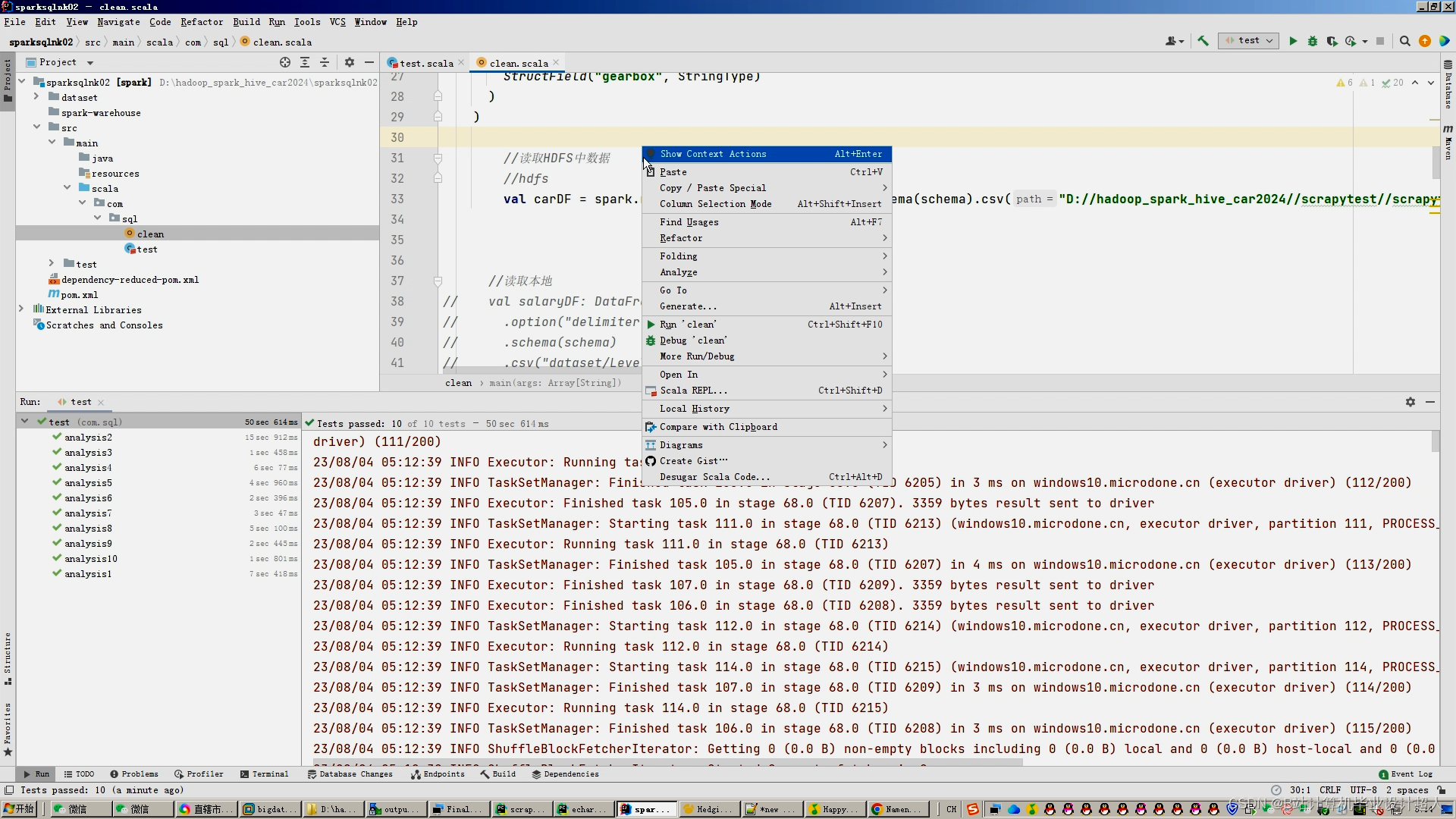The height and width of the screenshot is (819, 1456).
Task: Select analysis5 test result
Action: coord(88,483)
